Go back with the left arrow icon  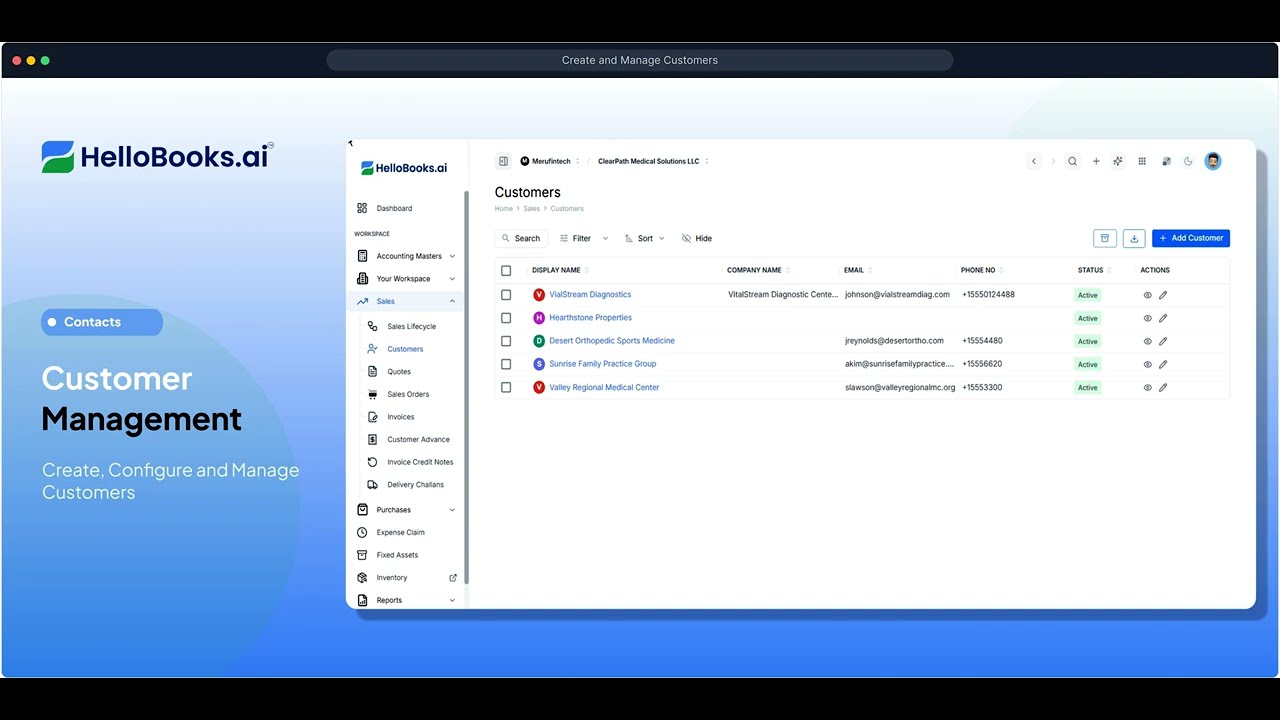click(x=1034, y=161)
